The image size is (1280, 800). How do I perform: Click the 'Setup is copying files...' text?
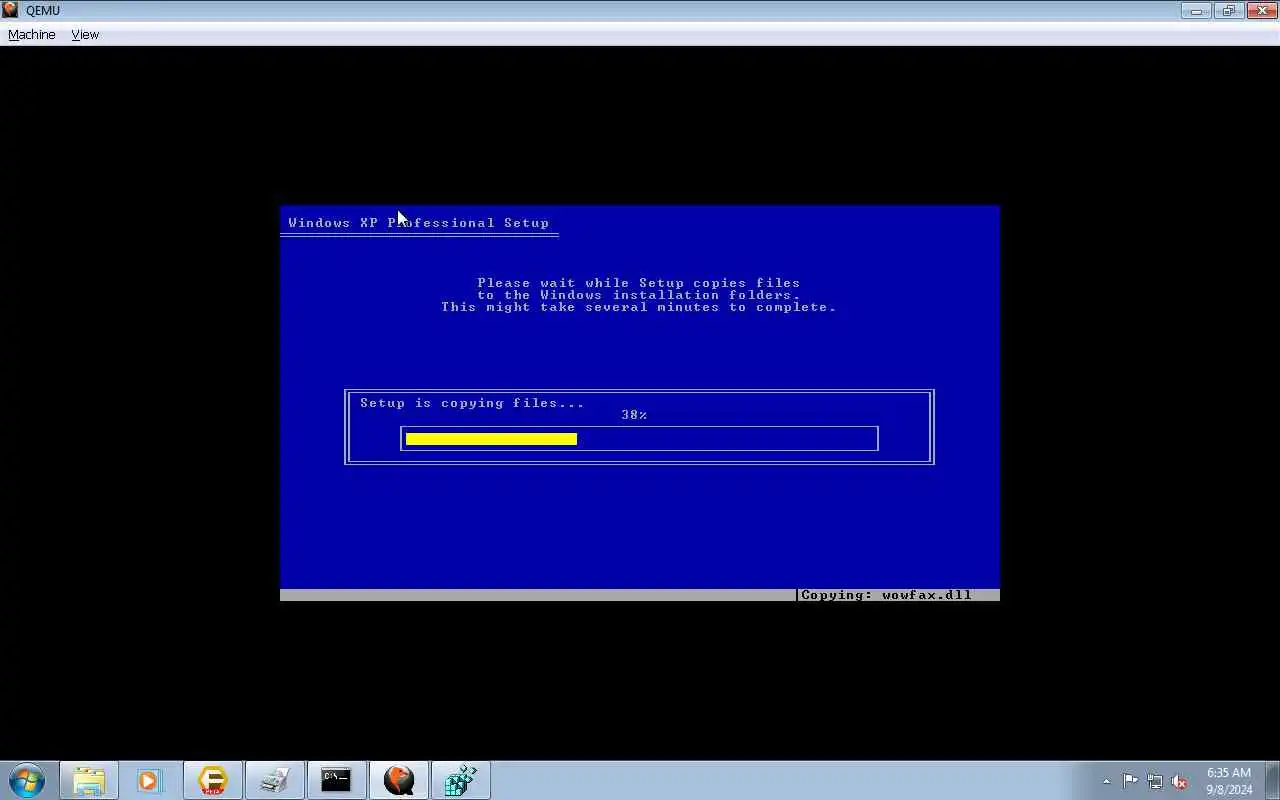point(472,403)
